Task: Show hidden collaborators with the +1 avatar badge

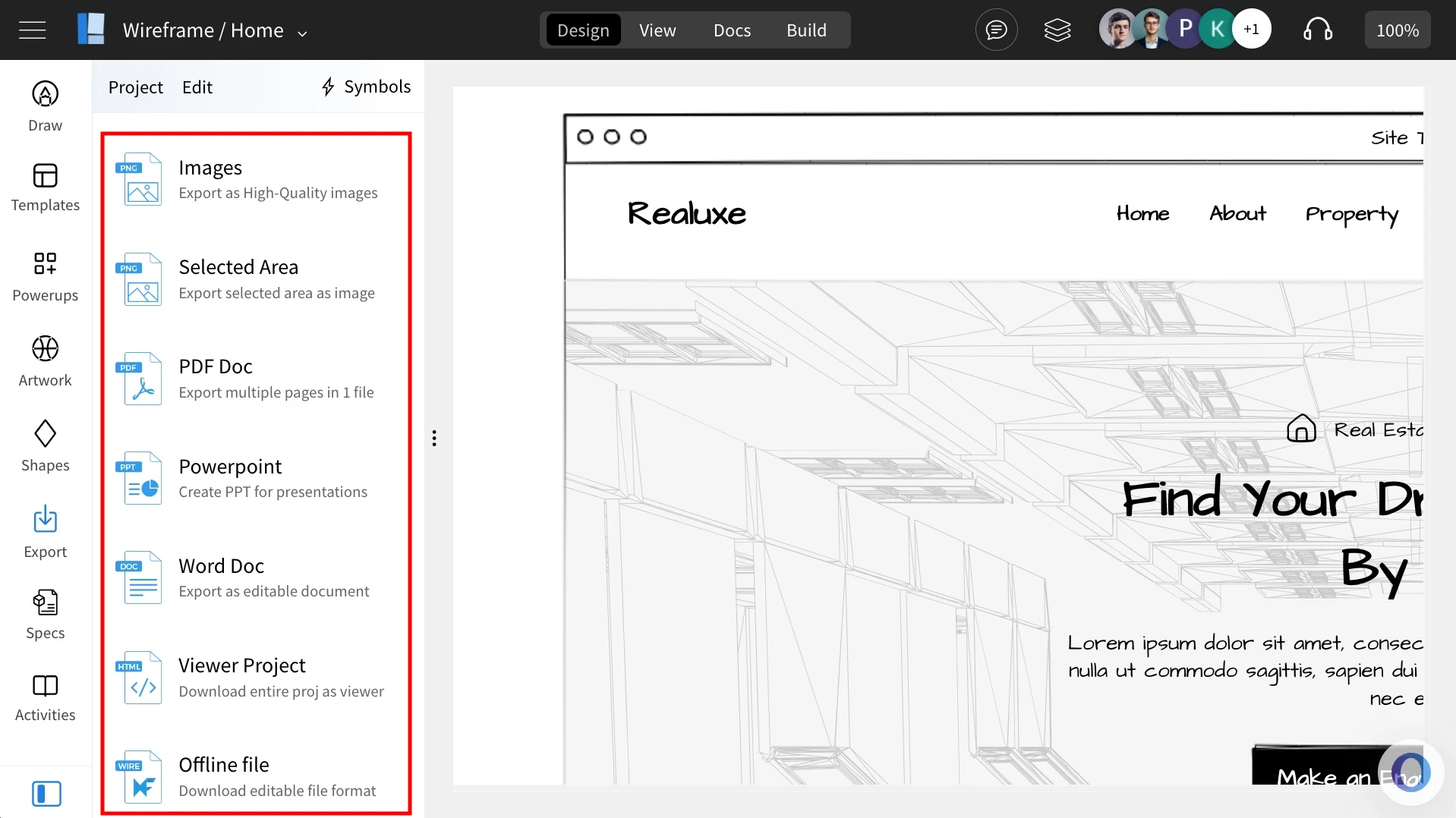Action: pos(1252,28)
